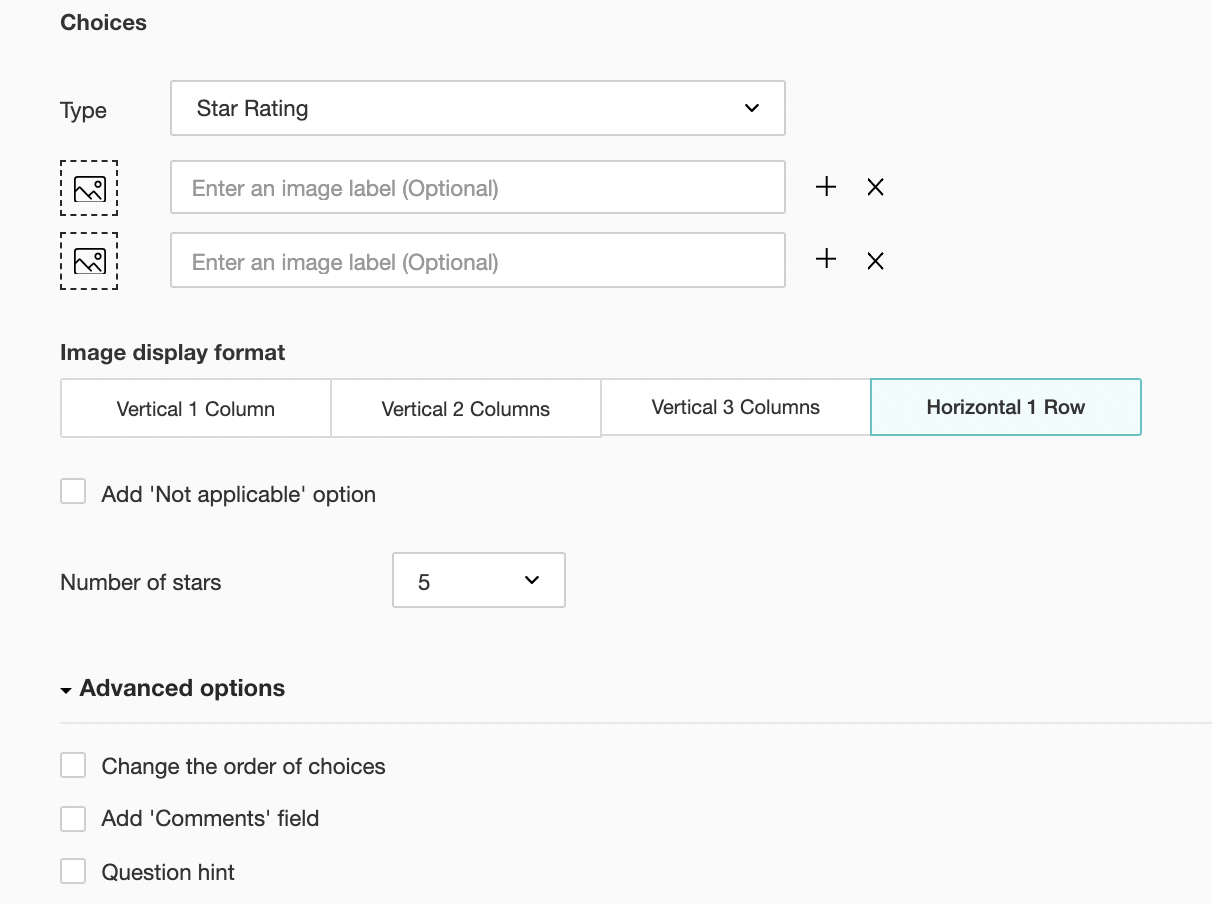
Task: Select Vertical 1 Column display format
Action: click(195, 408)
